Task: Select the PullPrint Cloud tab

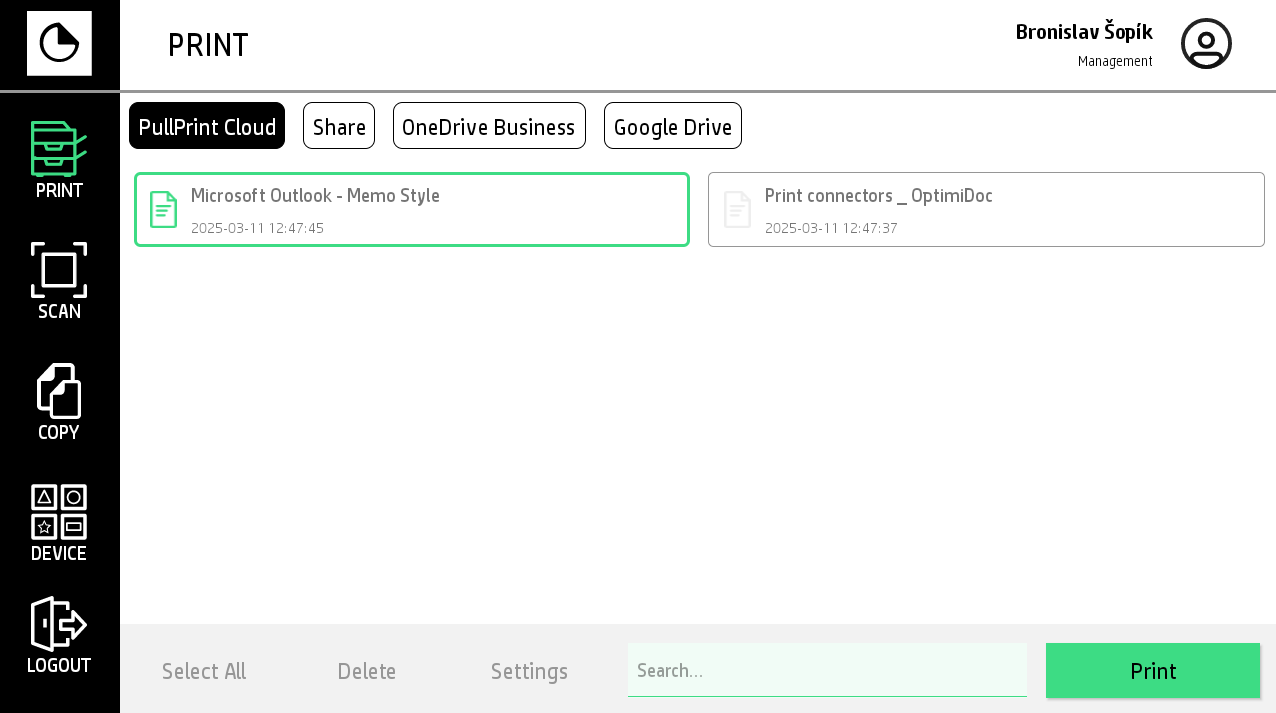Action: [207, 126]
